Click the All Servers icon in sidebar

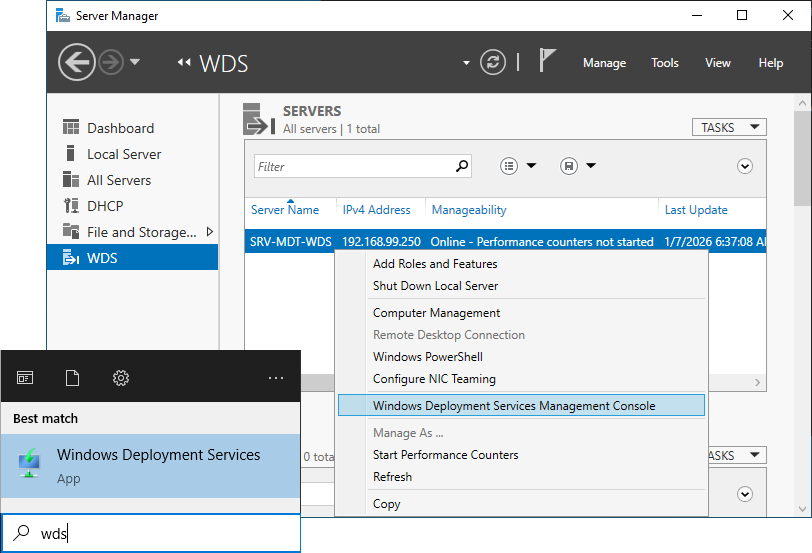point(71,179)
